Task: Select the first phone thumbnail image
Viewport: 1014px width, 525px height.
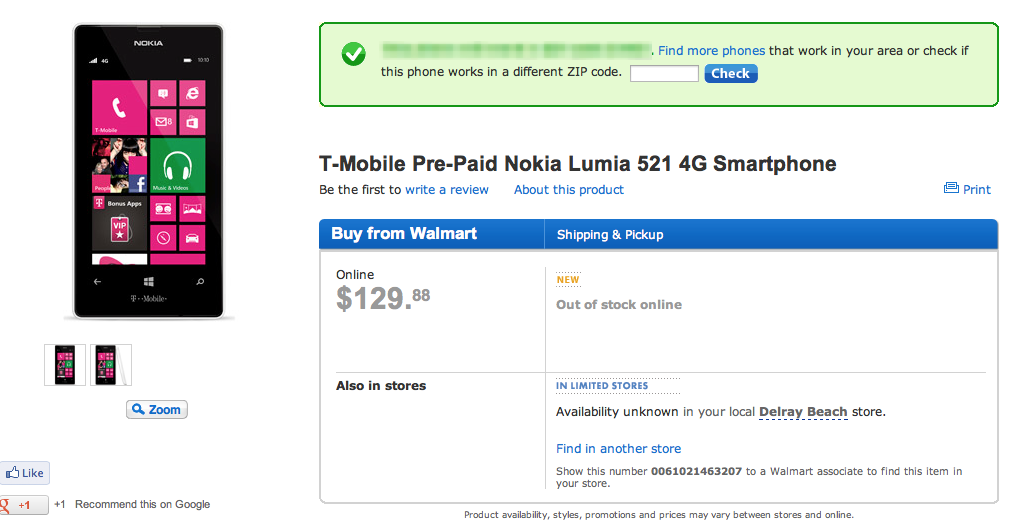Action: 65,365
